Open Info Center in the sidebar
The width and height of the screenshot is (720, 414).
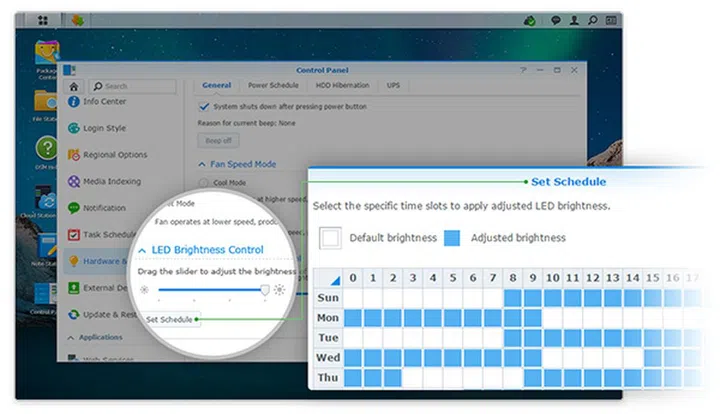click(x=97, y=101)
